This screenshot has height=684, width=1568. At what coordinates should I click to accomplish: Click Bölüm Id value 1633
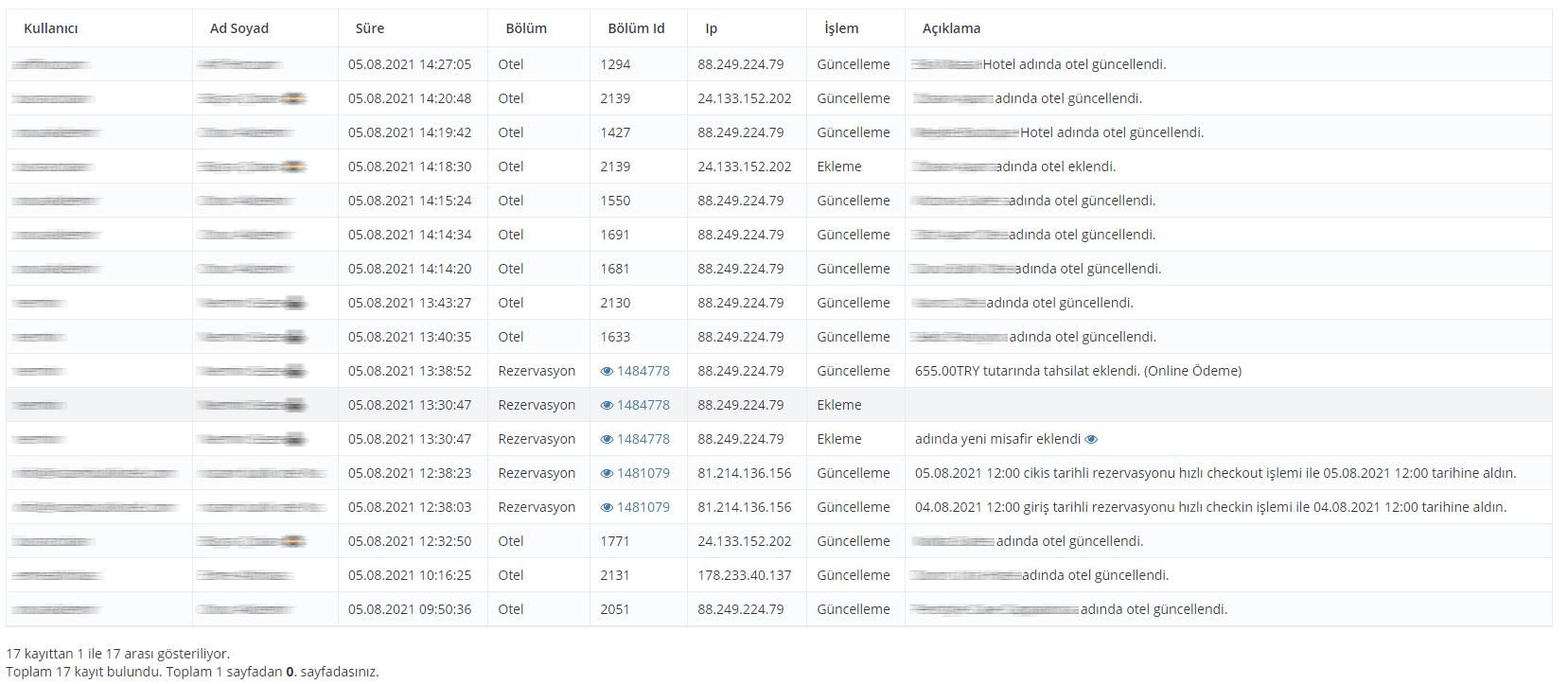(615, 337)
